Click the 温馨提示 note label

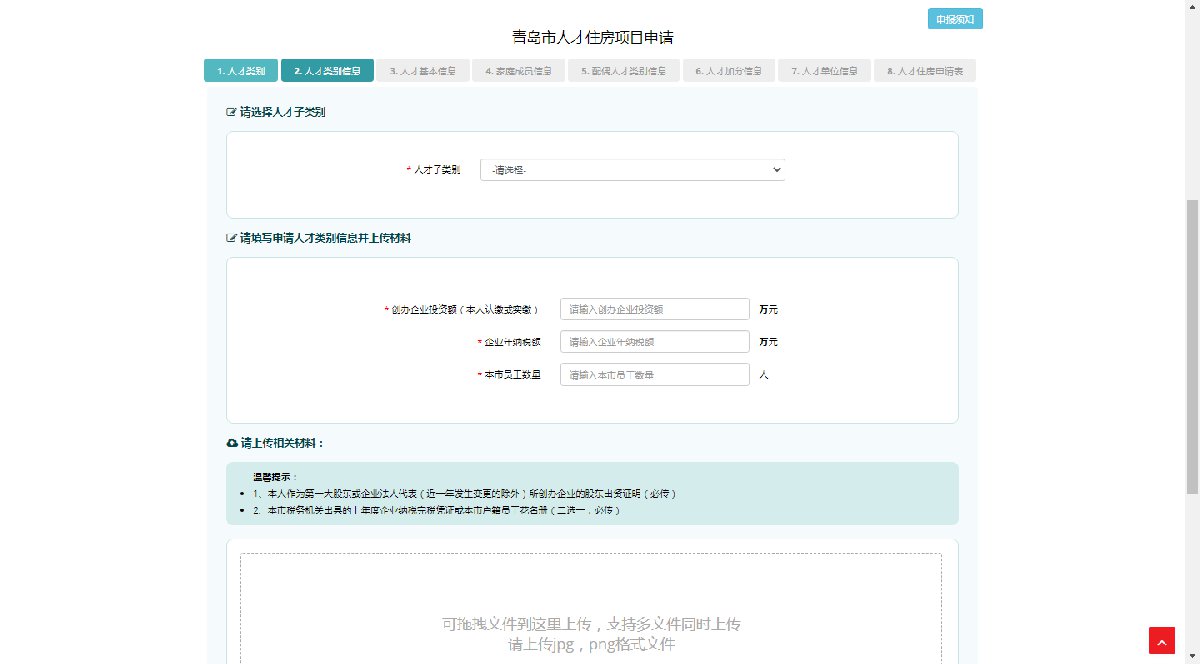(276, 478)
